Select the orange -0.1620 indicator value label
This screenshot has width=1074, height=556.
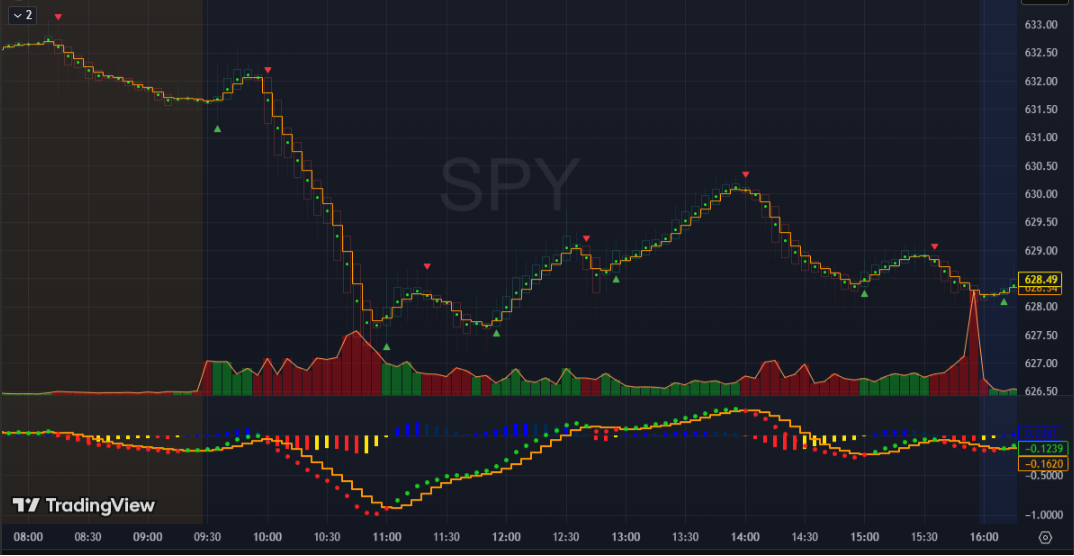1042,464
